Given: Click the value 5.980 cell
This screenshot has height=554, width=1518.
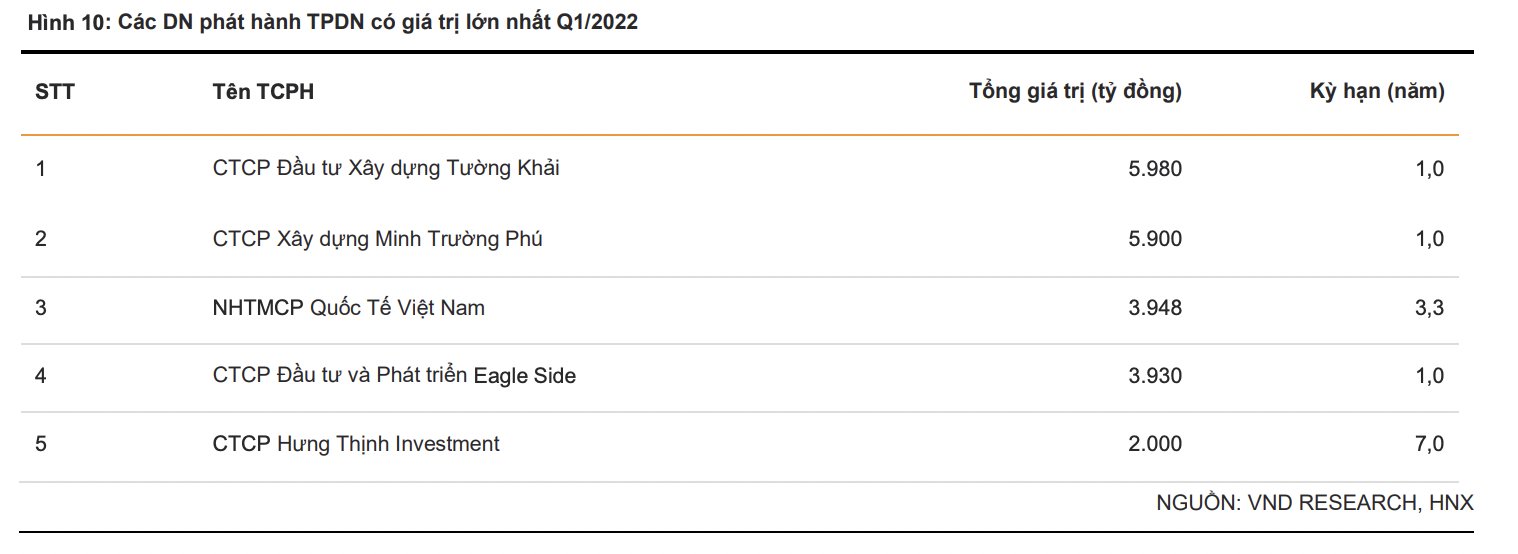Looking at the screenshot, I should click(x=1154, y=169).
